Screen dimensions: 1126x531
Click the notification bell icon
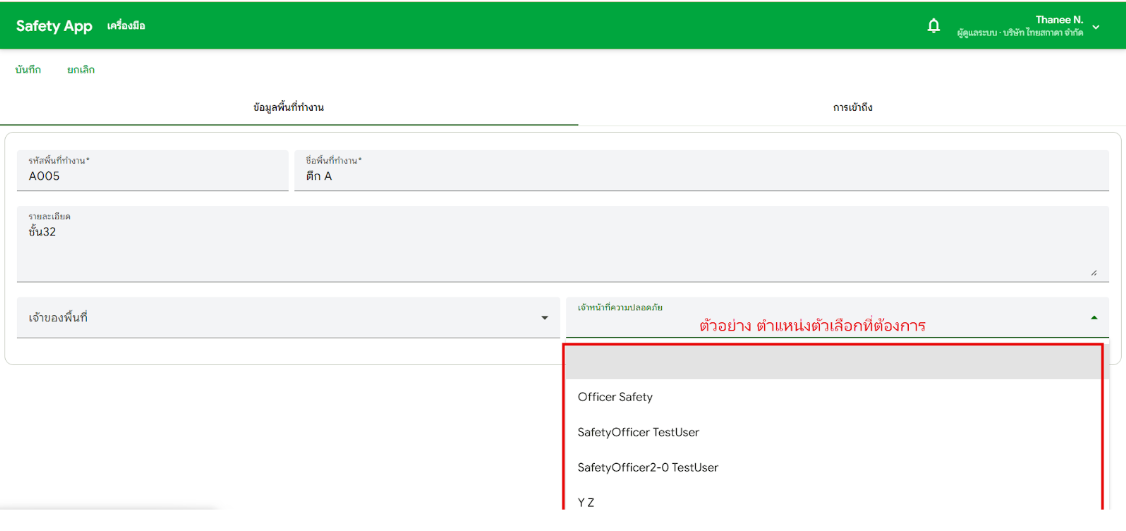[933, 26]
